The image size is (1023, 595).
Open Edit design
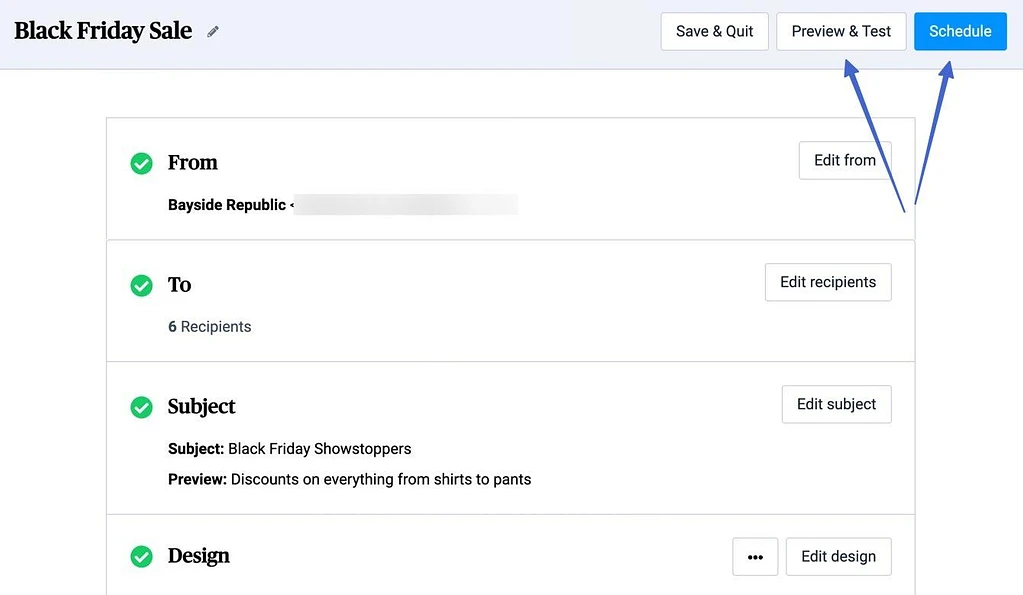pos(838,557)
